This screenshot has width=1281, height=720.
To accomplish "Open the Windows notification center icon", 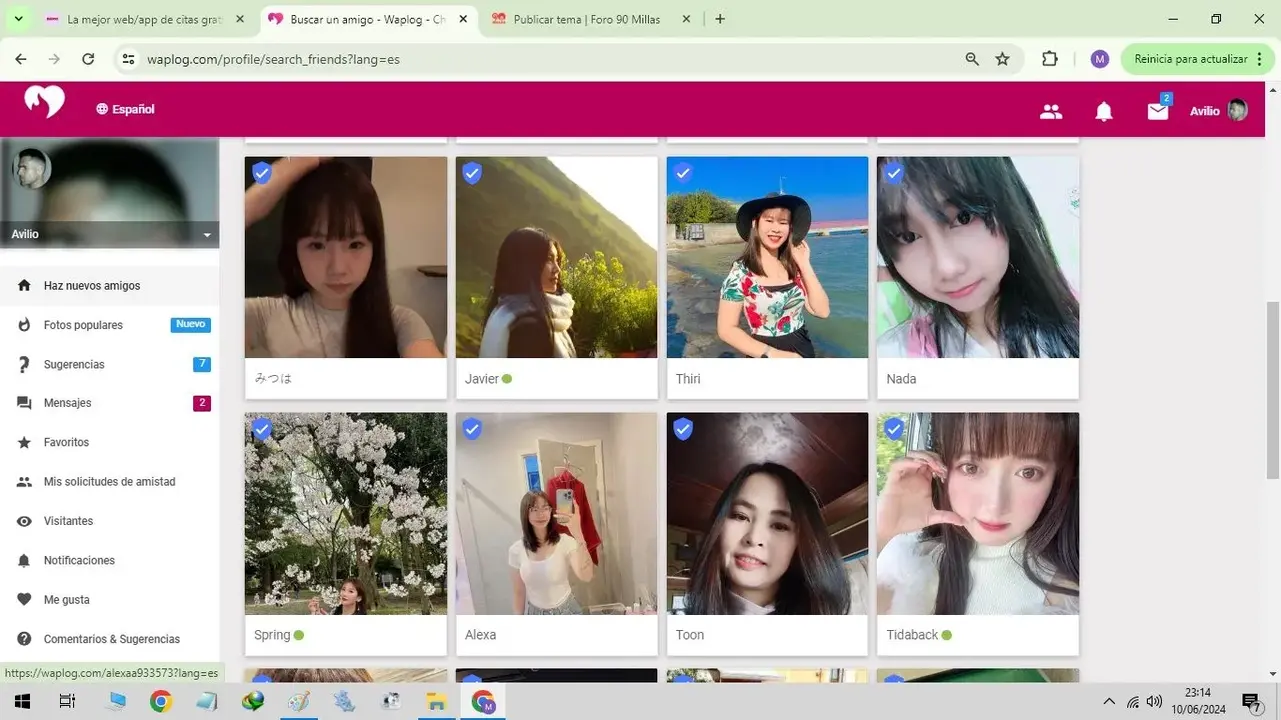I will click(1251, 702).
